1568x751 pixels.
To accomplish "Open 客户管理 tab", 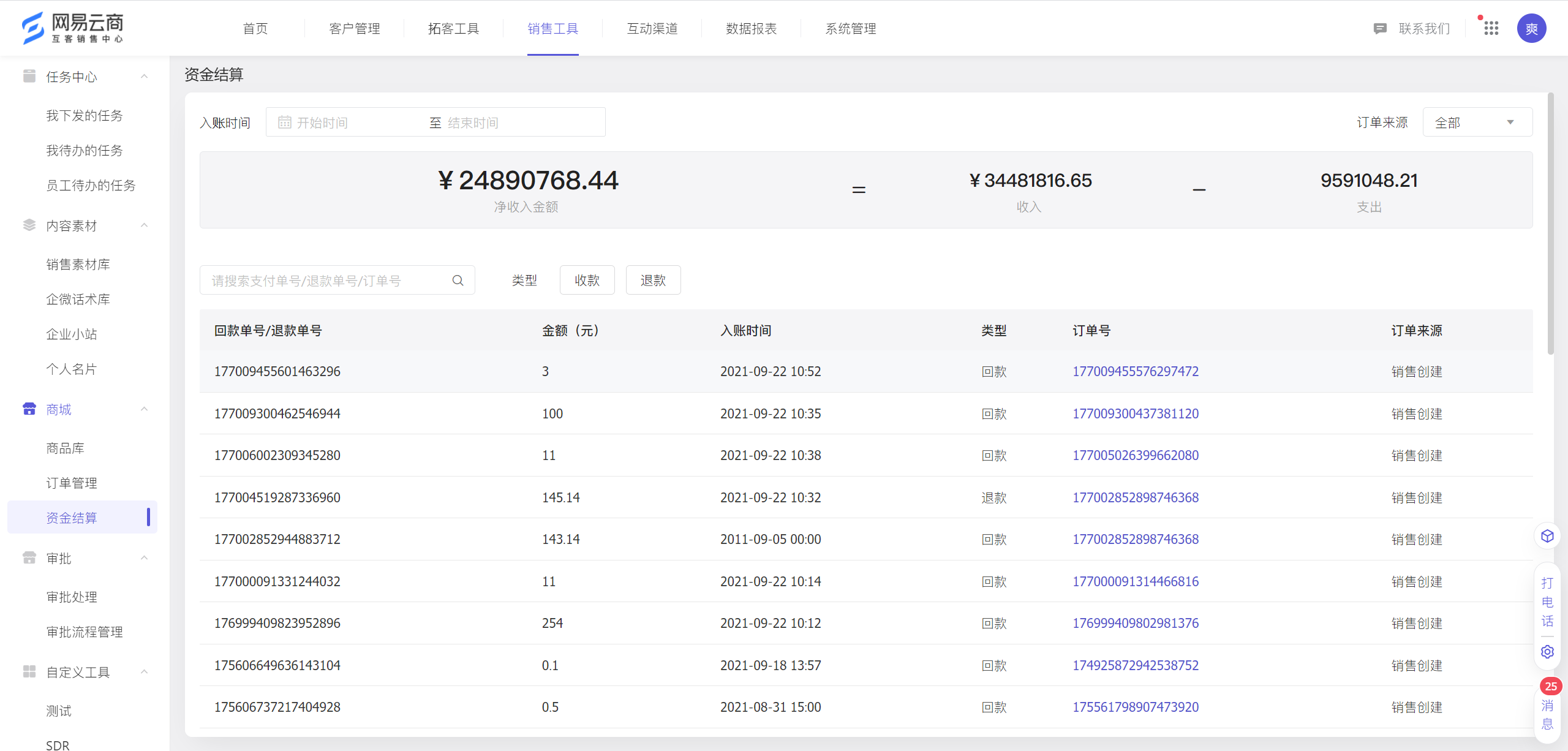I will pyautogui.click(x=355, y=29).
